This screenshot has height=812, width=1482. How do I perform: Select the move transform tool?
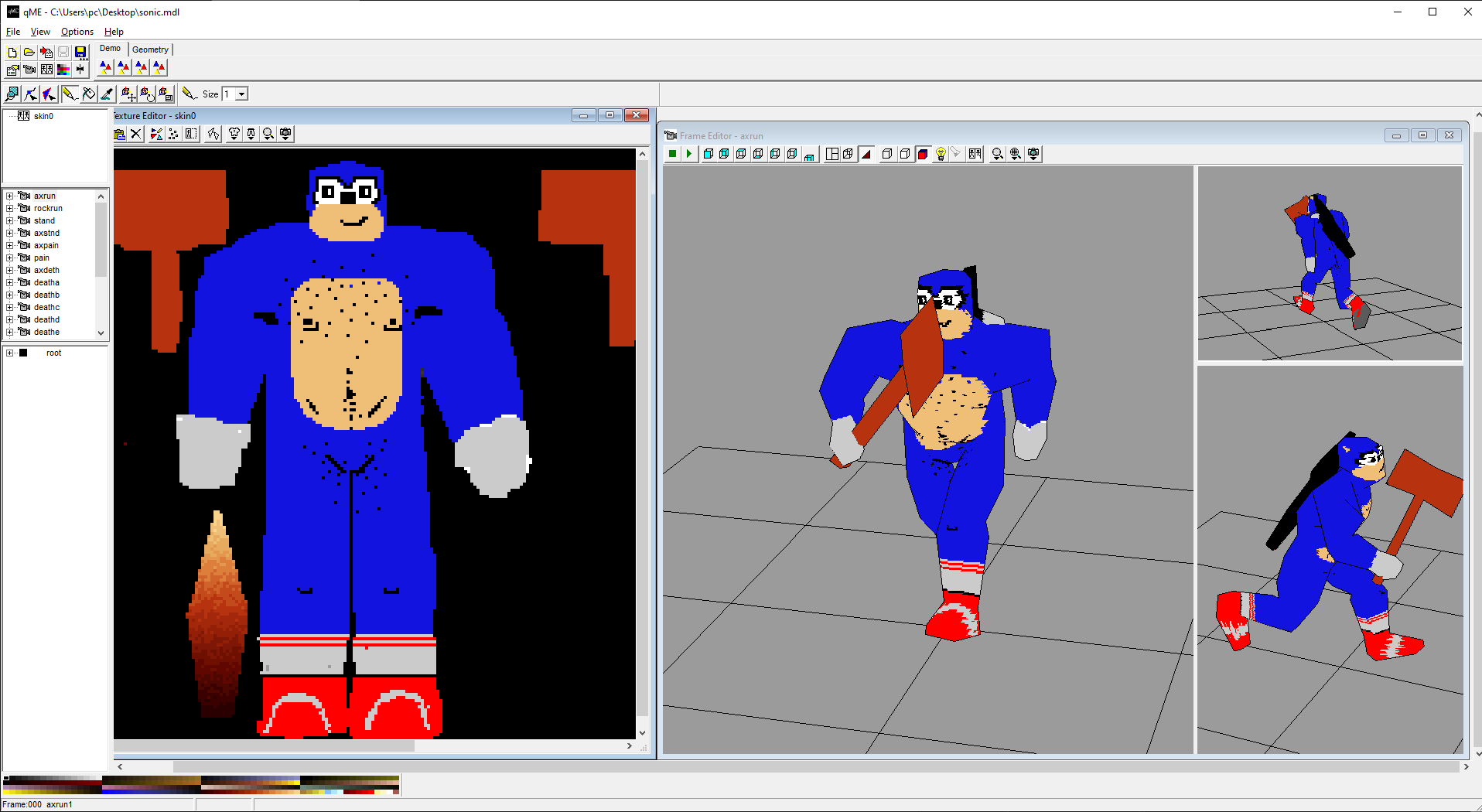tap(128, 94)
